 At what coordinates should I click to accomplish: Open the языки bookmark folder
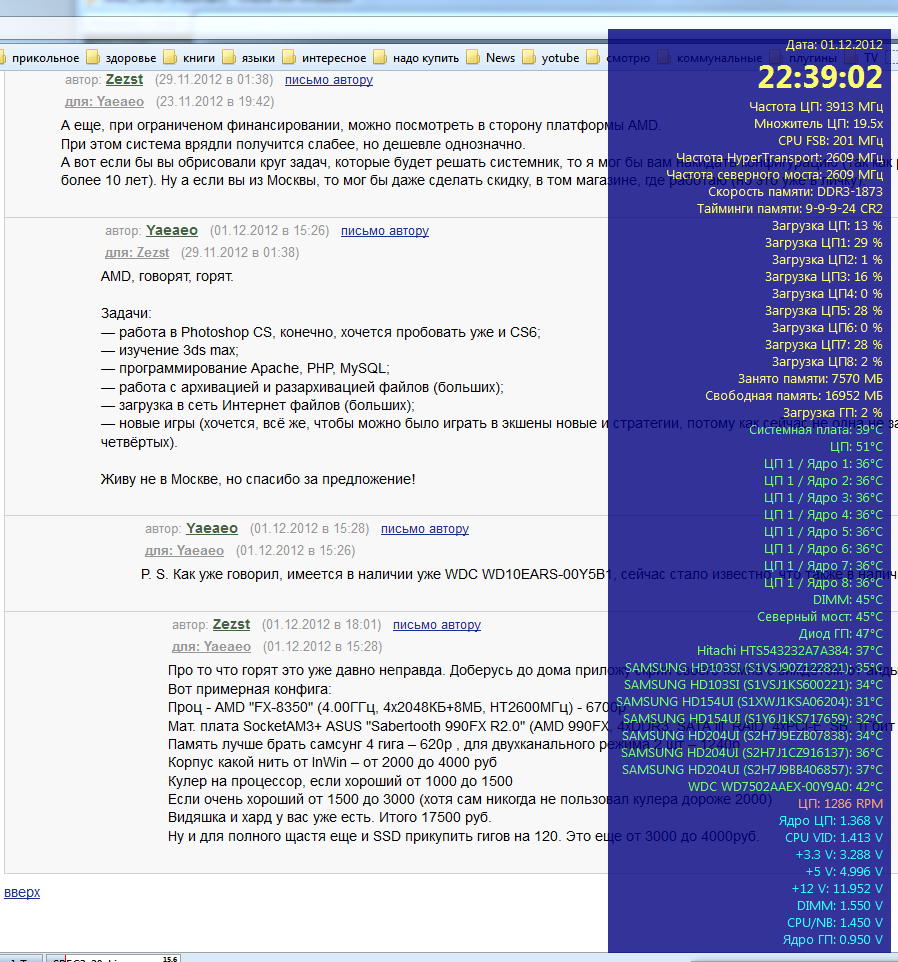249,58
